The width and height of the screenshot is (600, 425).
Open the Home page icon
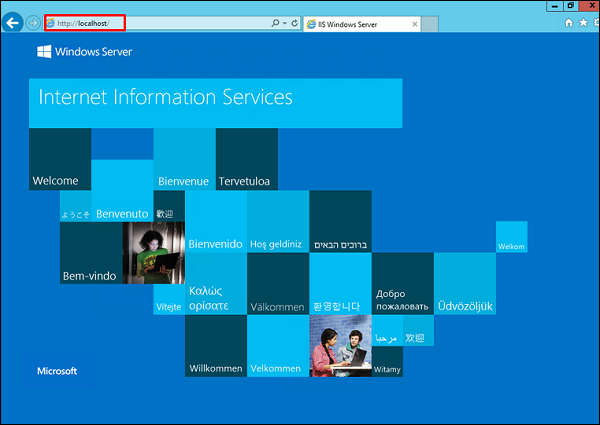point(570,22)
